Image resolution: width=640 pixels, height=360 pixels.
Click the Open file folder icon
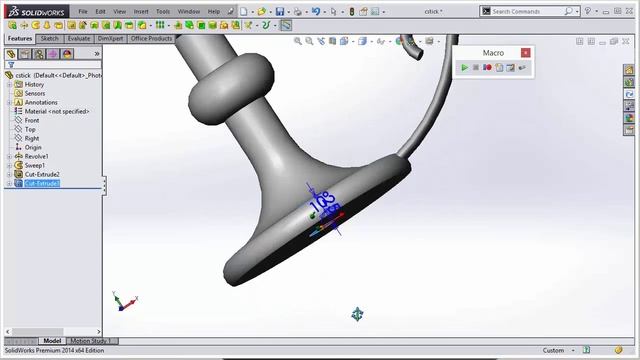[x=262, y=12]
